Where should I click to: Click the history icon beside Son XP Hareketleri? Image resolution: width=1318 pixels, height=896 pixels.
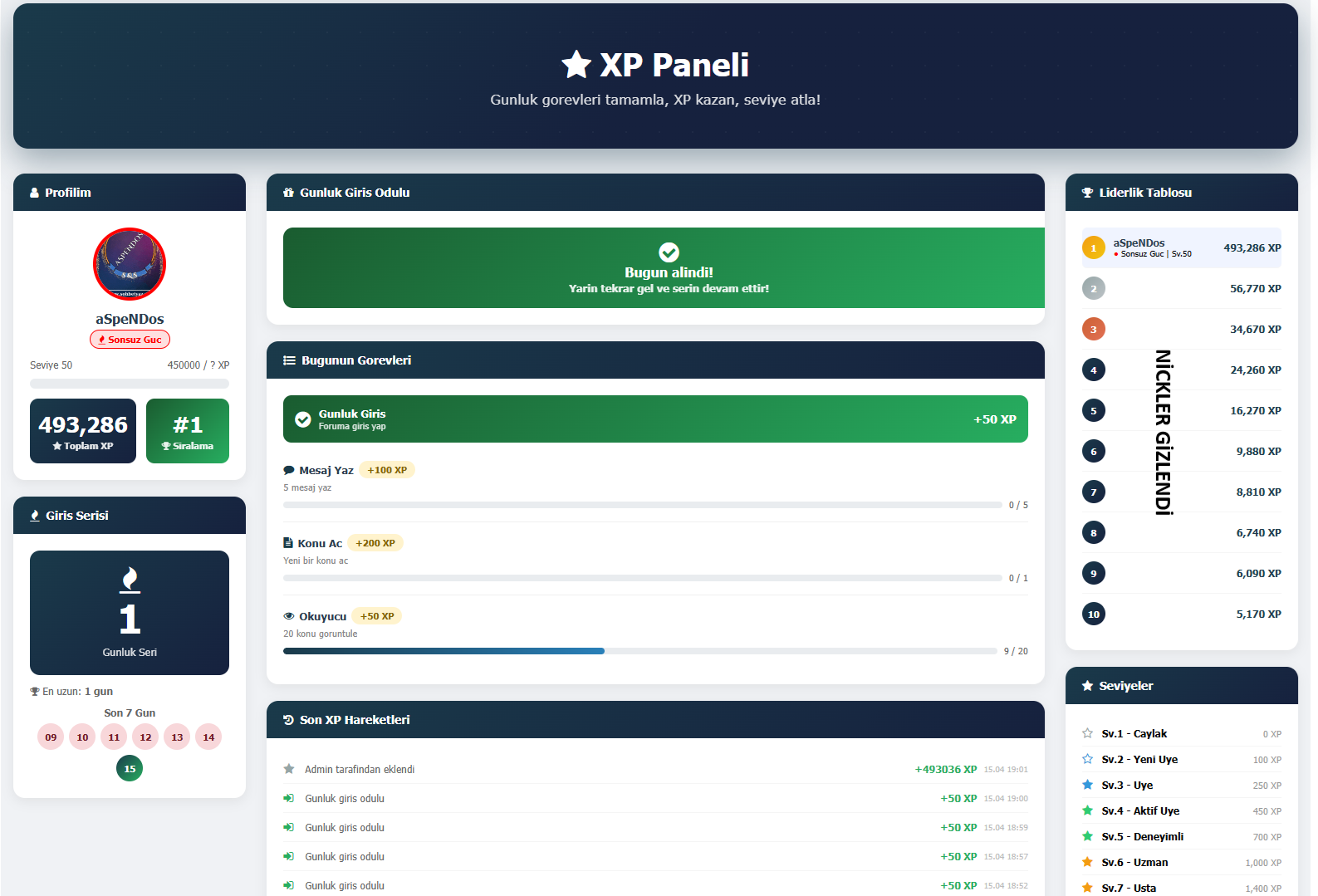point(288,720)
